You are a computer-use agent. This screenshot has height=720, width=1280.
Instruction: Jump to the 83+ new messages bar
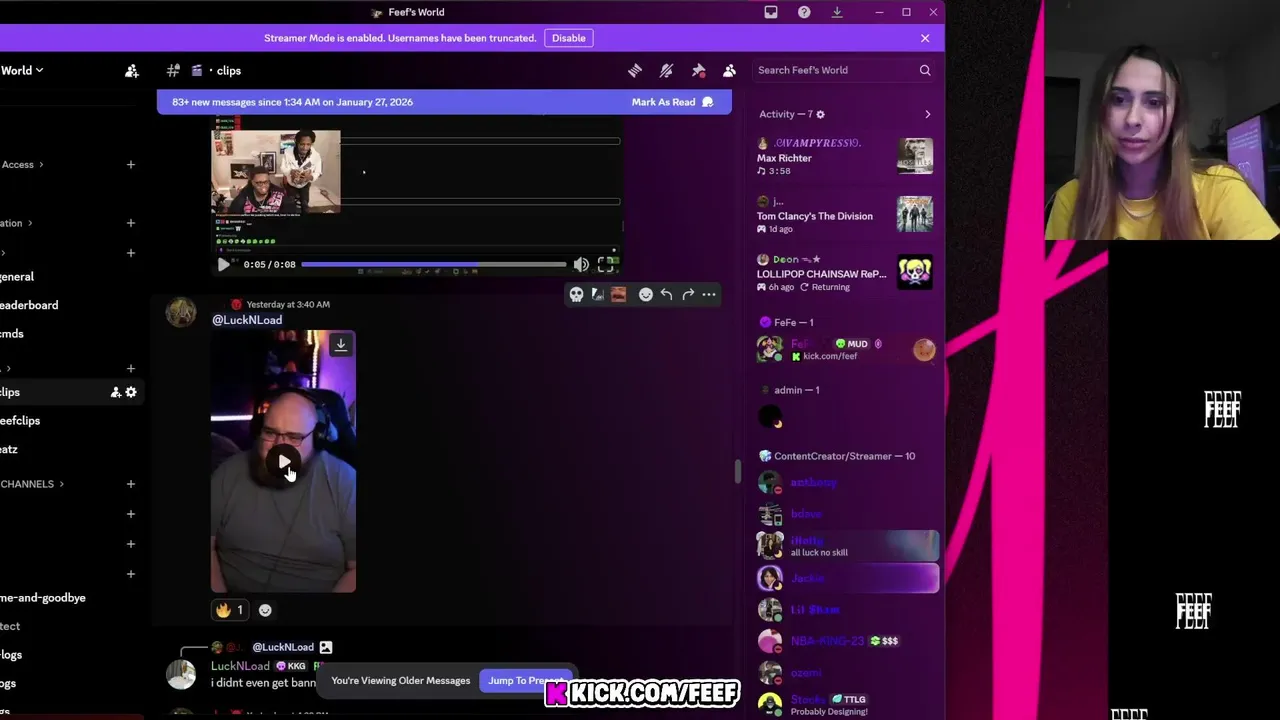pyautogui.click(x=444, y=102)
